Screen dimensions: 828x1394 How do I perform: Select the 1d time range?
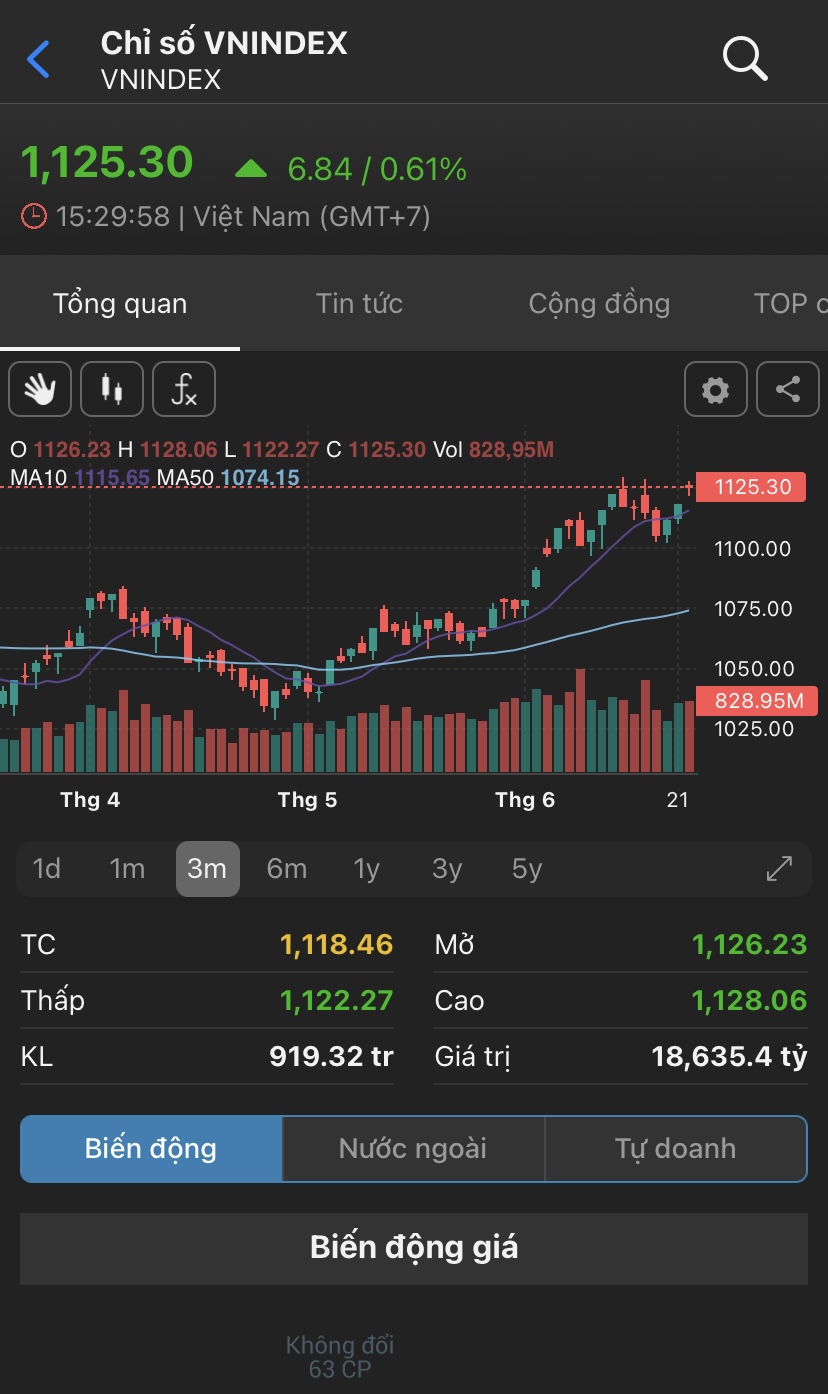[x=47, y=869]
